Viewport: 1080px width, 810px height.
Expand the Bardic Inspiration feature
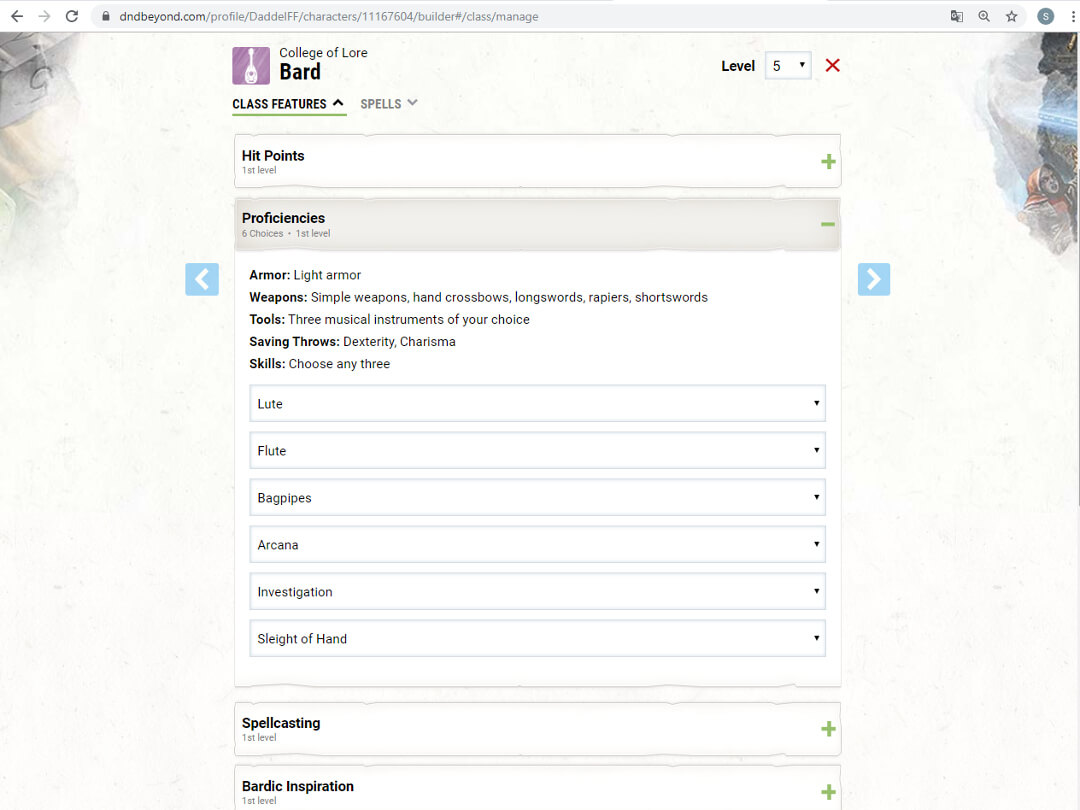coord(828,792)
